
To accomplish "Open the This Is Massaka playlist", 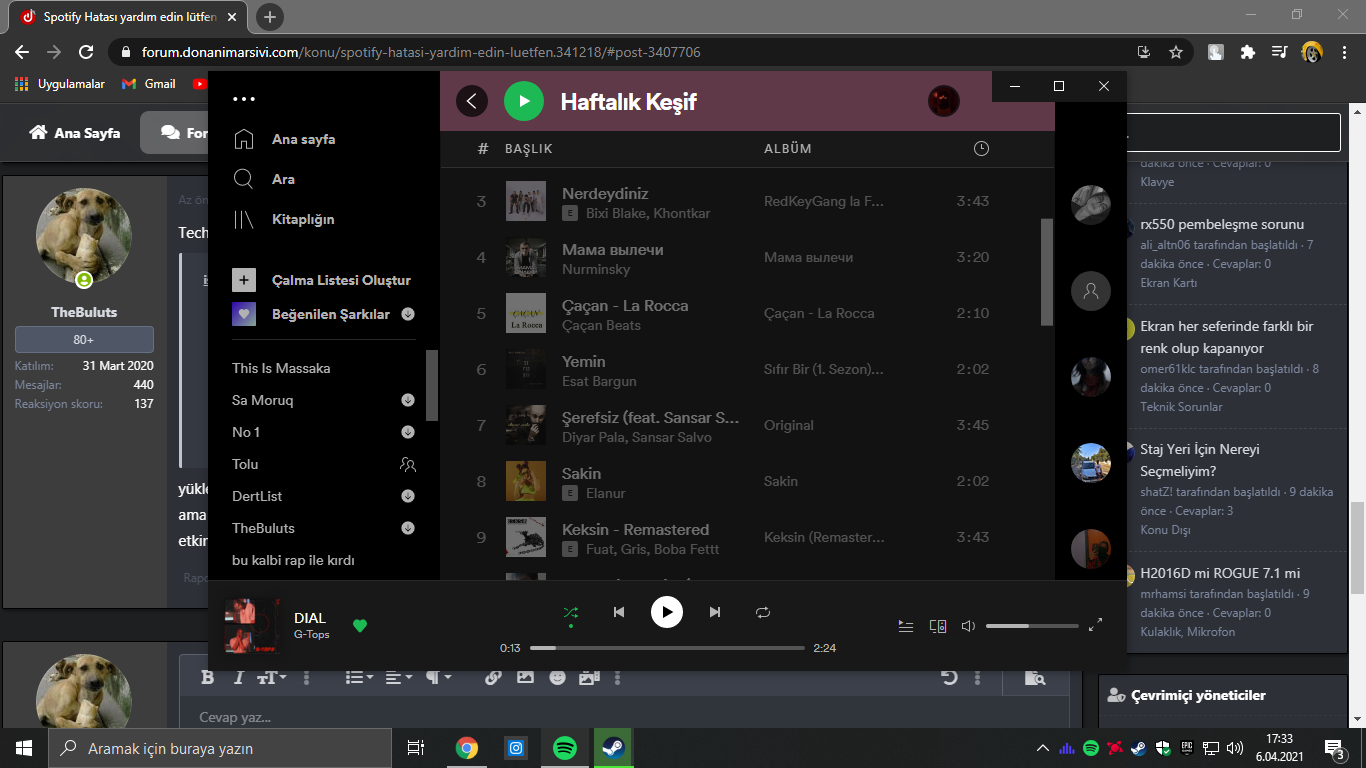I will (281, 368).
